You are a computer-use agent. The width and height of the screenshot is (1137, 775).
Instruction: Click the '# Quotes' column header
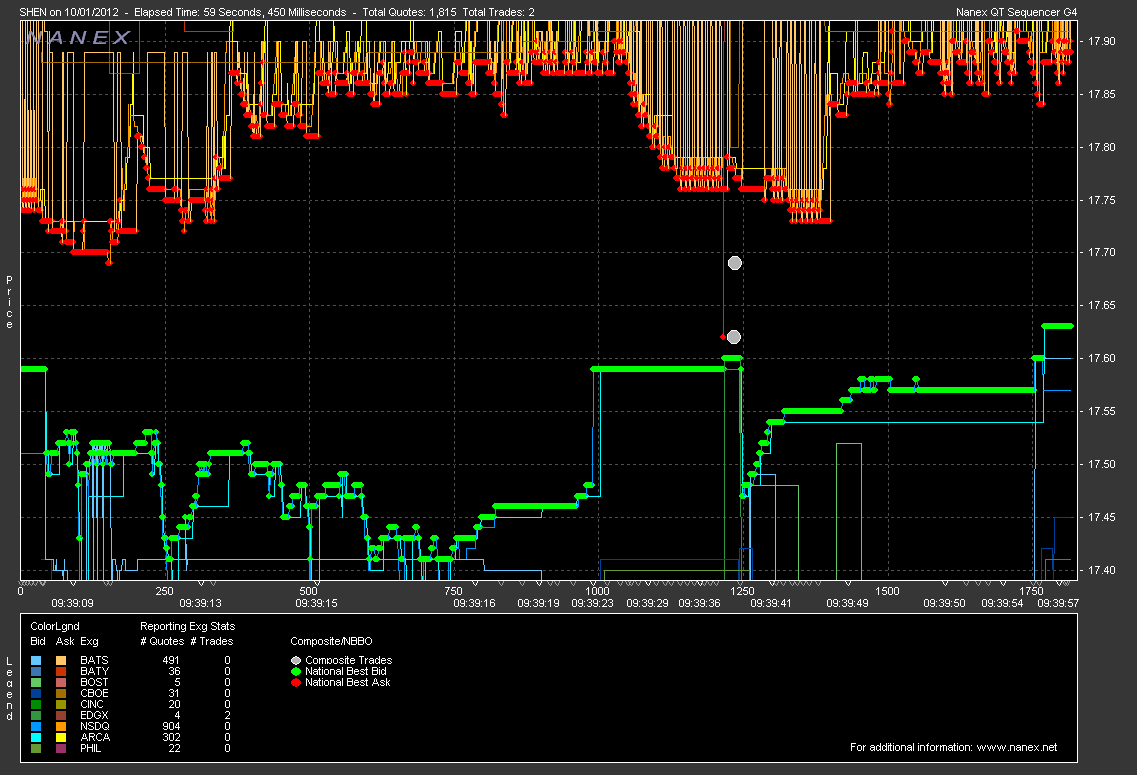162,642
